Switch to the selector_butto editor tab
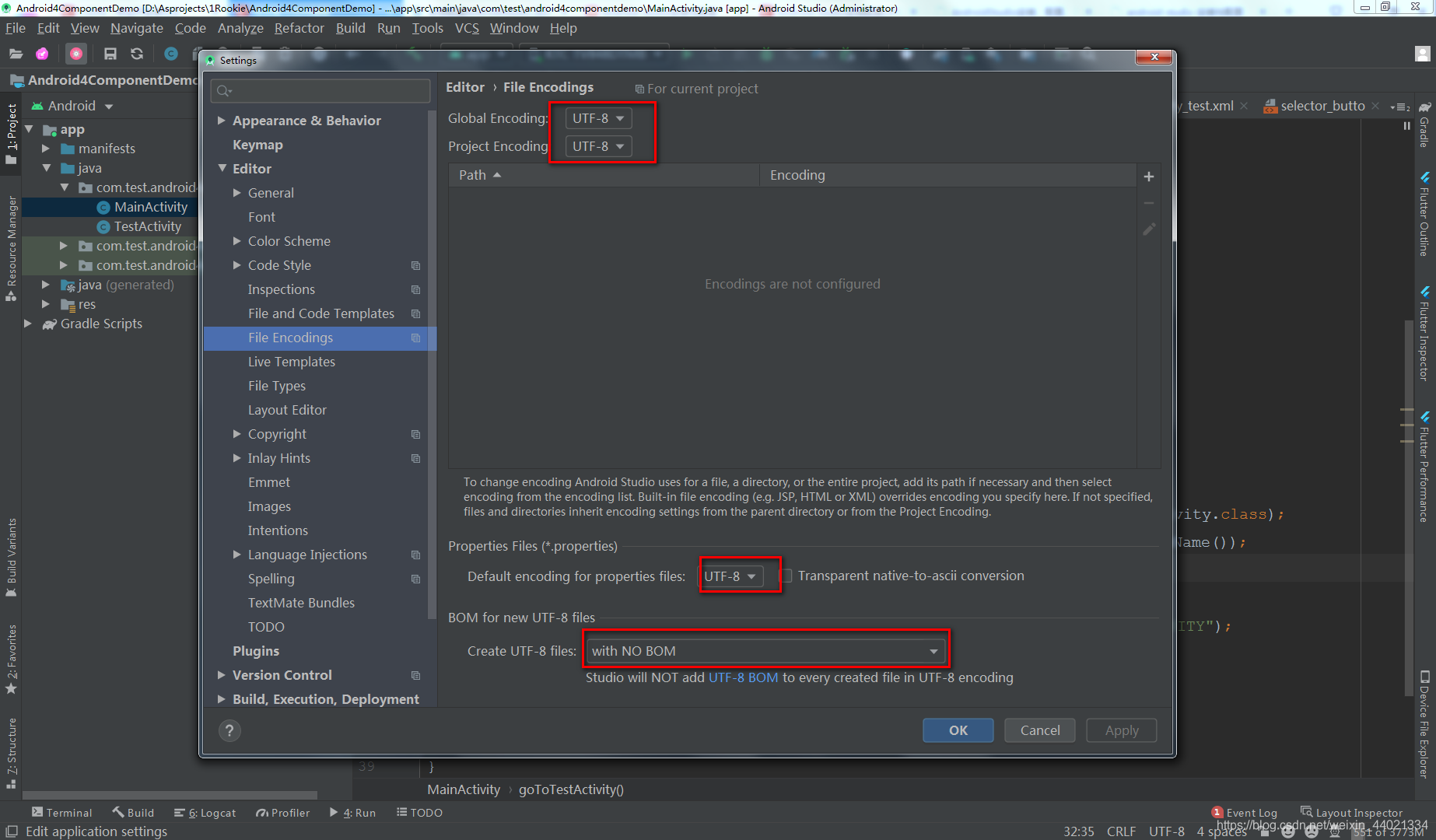The image size is (1436, 840). (1322, 106)
